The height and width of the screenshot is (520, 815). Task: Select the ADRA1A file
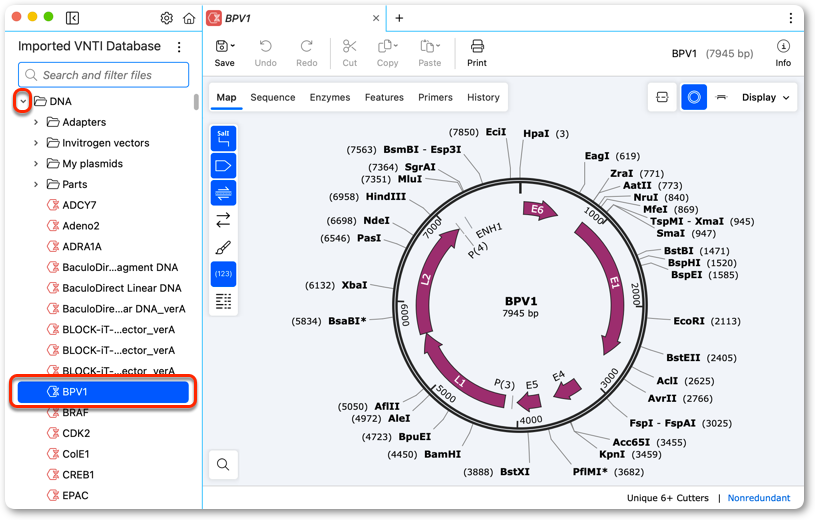click(74, 246)
